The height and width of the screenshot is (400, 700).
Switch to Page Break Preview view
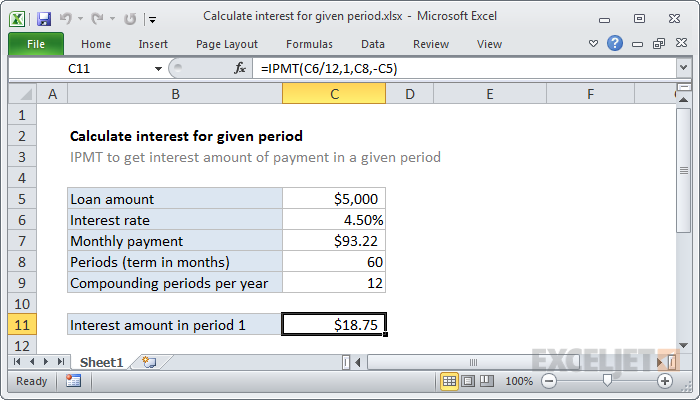(488, 381)
